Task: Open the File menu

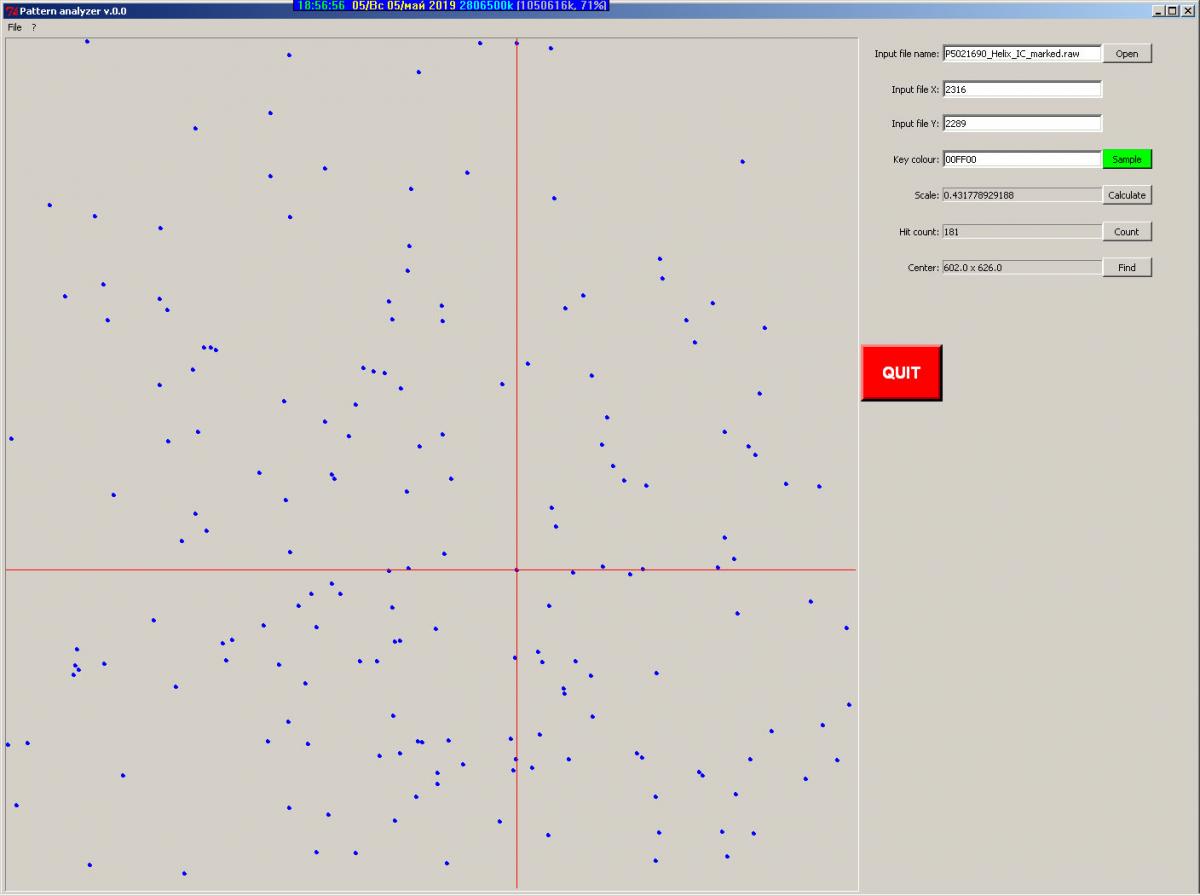Action: click(14, 27)
